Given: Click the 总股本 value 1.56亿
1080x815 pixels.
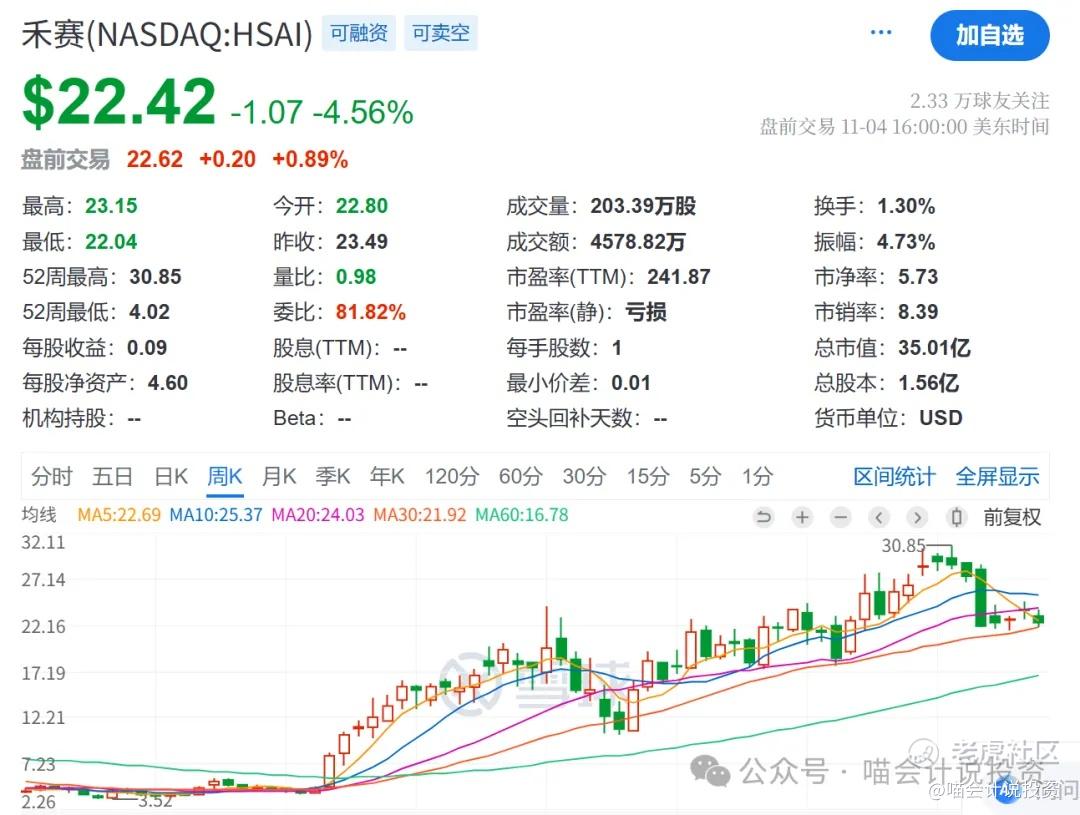Looking at the screenshot, I should (928, 382).
